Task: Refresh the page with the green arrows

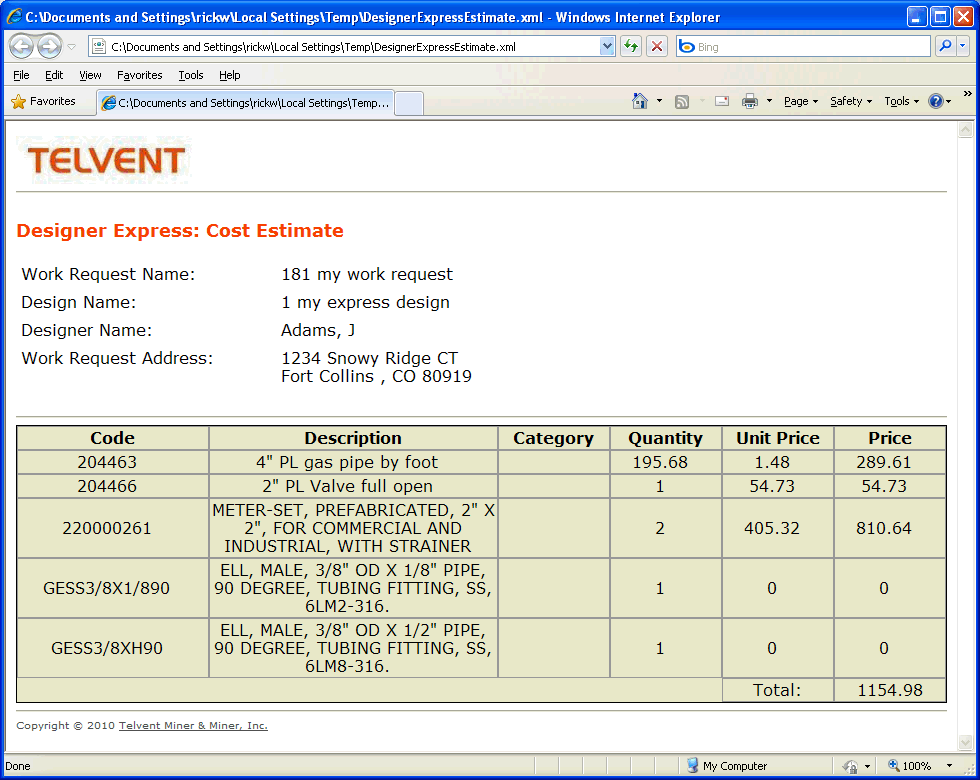Action: 631,46
